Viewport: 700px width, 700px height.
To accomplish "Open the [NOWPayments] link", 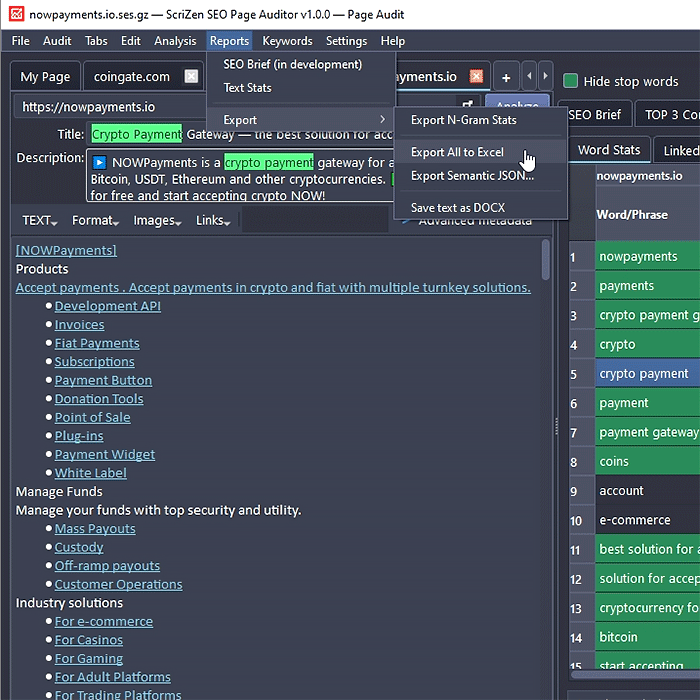I will (66, 250).
